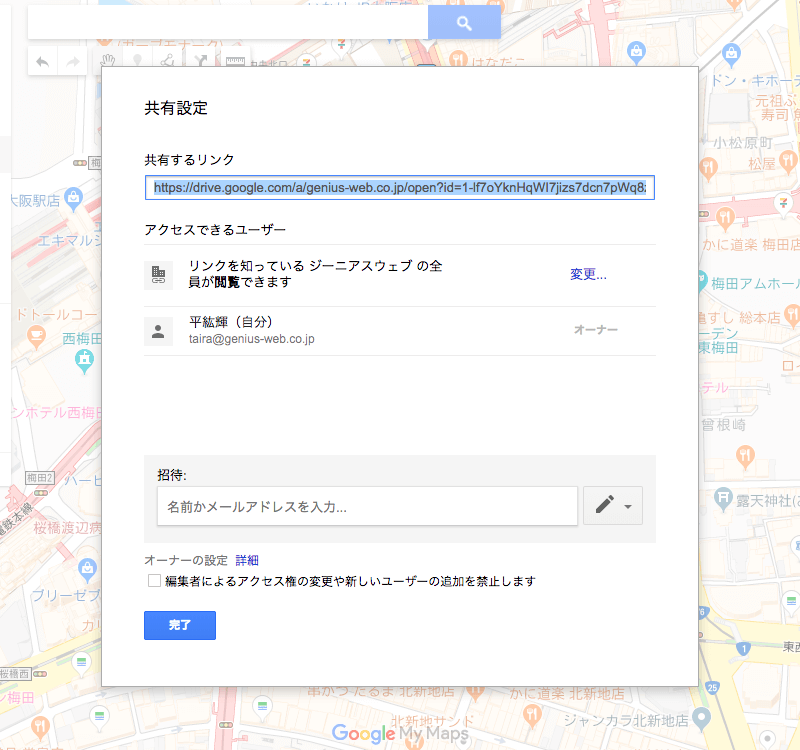Enable 編集者によるアクセス権の変更 restriction checkbox

(154, 581)
